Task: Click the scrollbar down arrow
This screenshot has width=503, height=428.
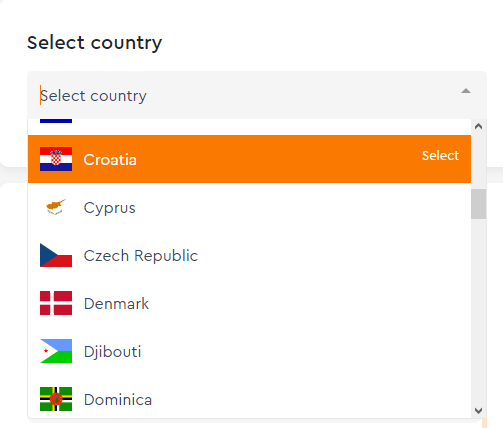Action: point(478,411)
